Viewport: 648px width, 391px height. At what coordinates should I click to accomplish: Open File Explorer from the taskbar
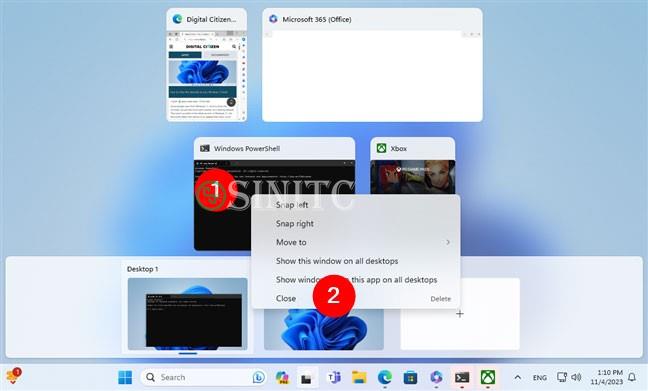(x=359, y=377)
